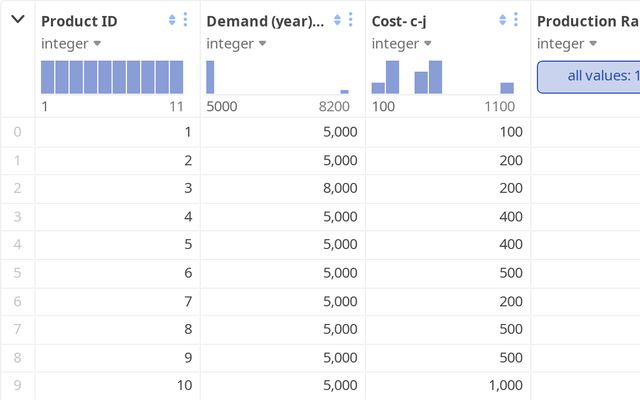Select cell with Demand value 8,000
The height and width of the screenshot is (400, 640).
click(x=283, y=189)
